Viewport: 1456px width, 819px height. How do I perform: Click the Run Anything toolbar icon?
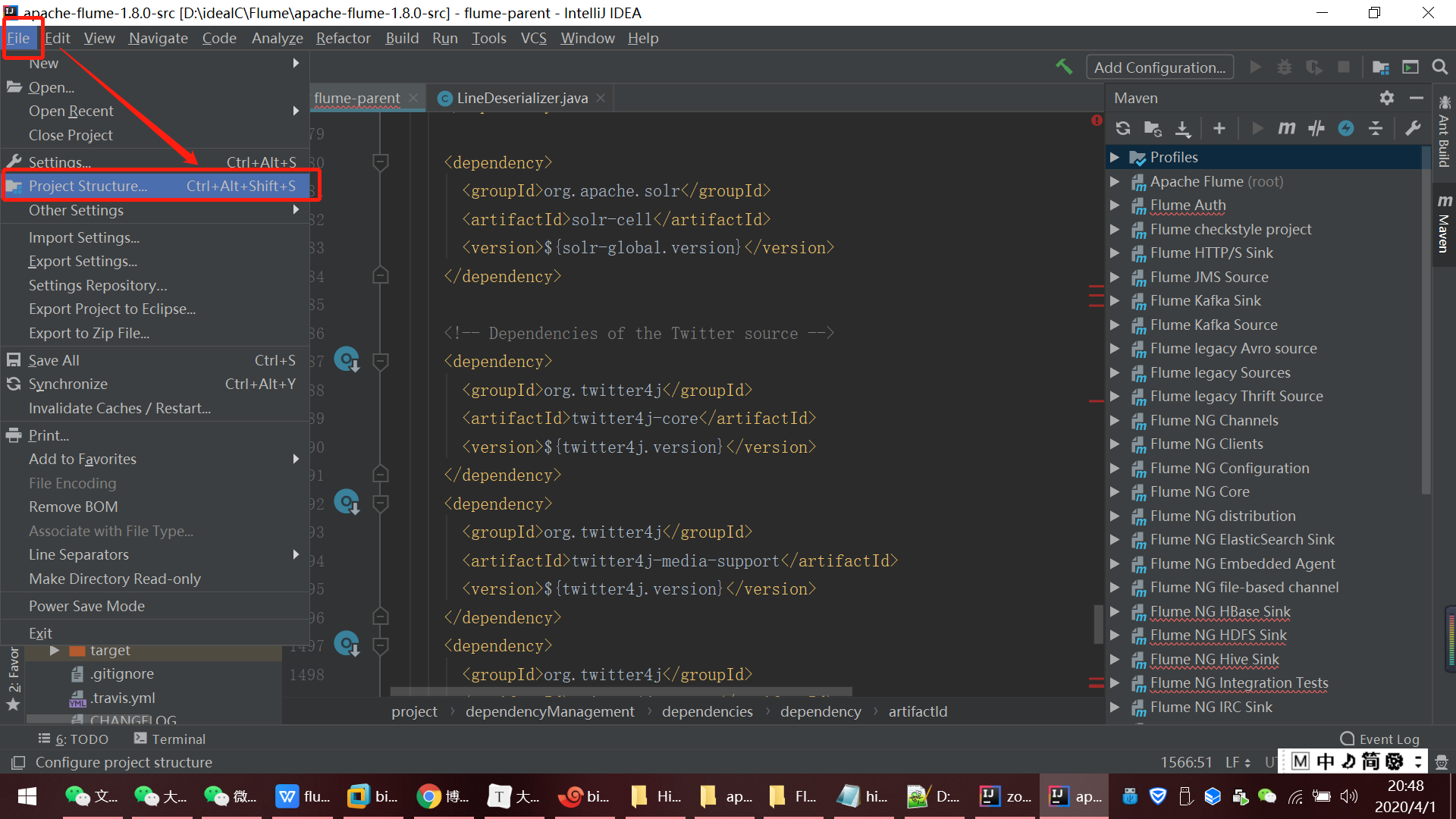[1410, 67]
